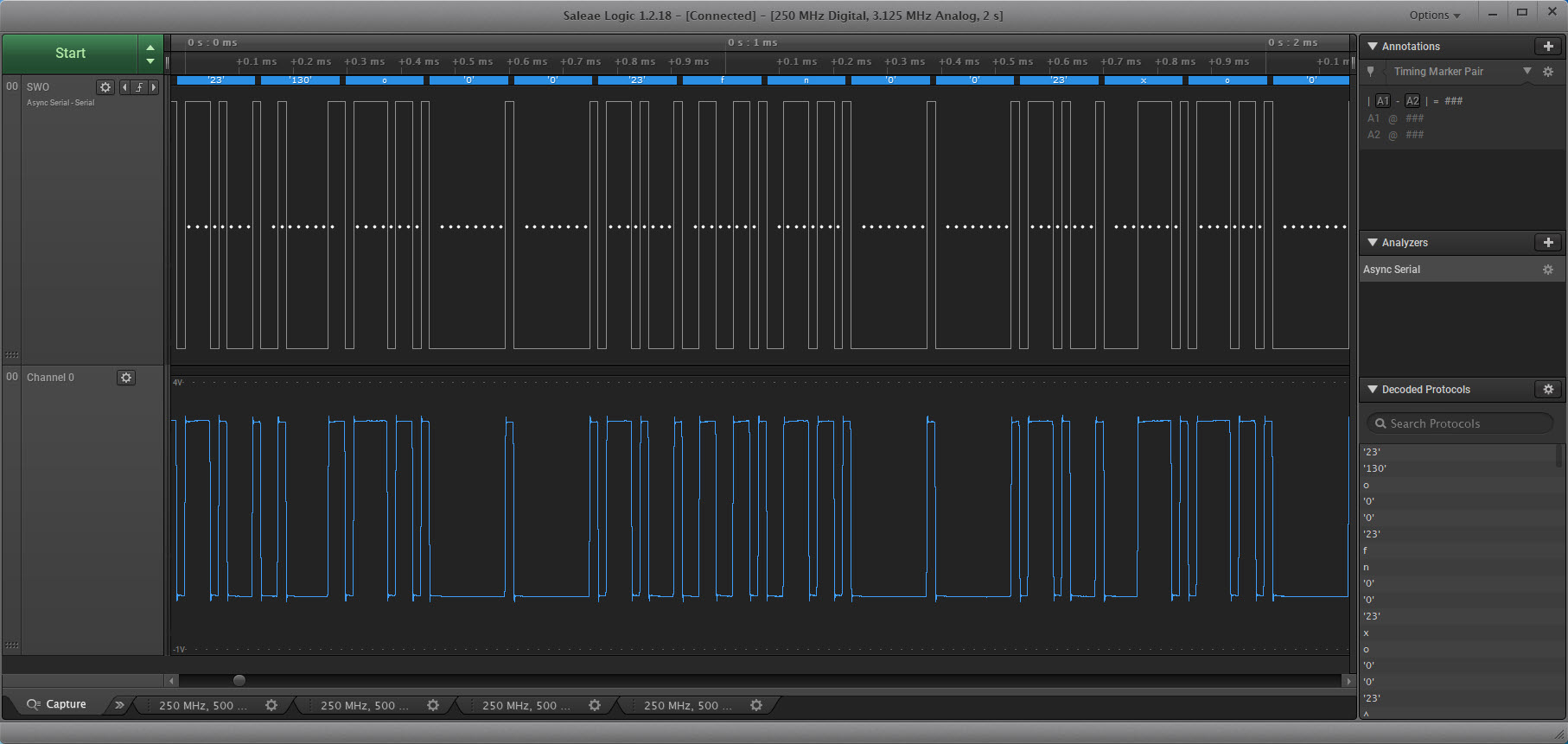
Task: Select the A1 timing marker
Action: click(1383, 101)
